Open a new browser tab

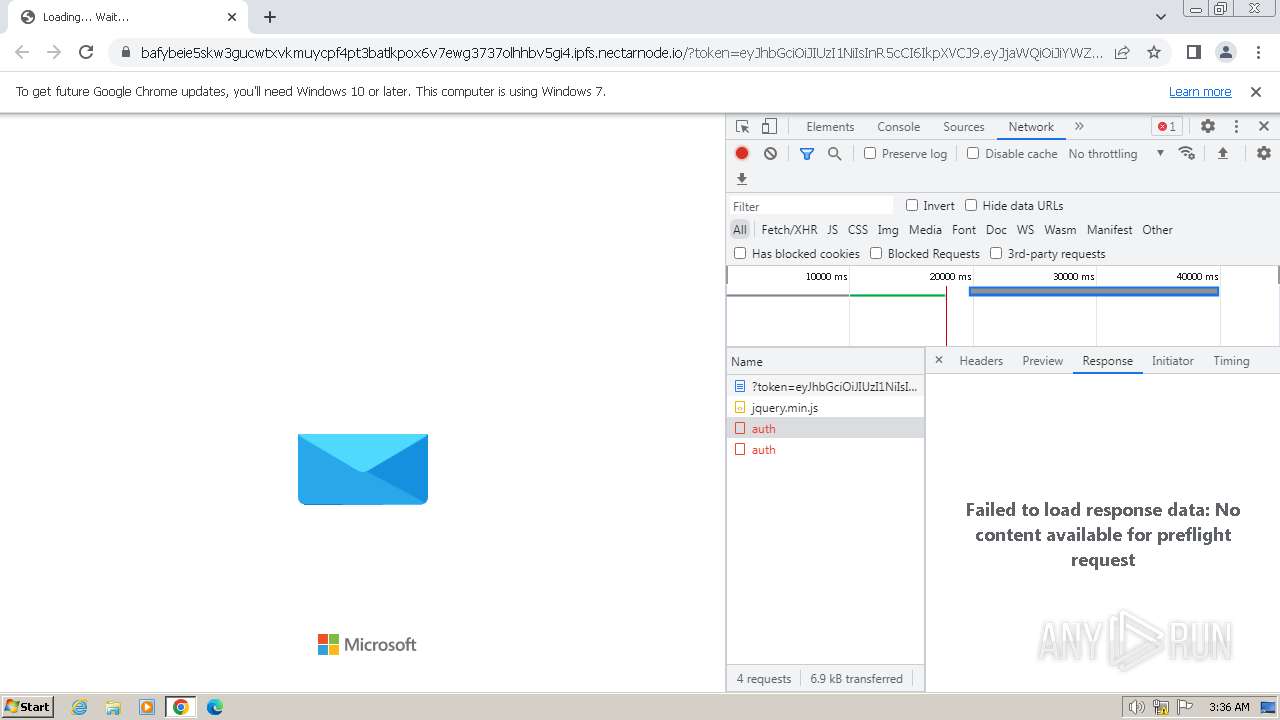270,17
